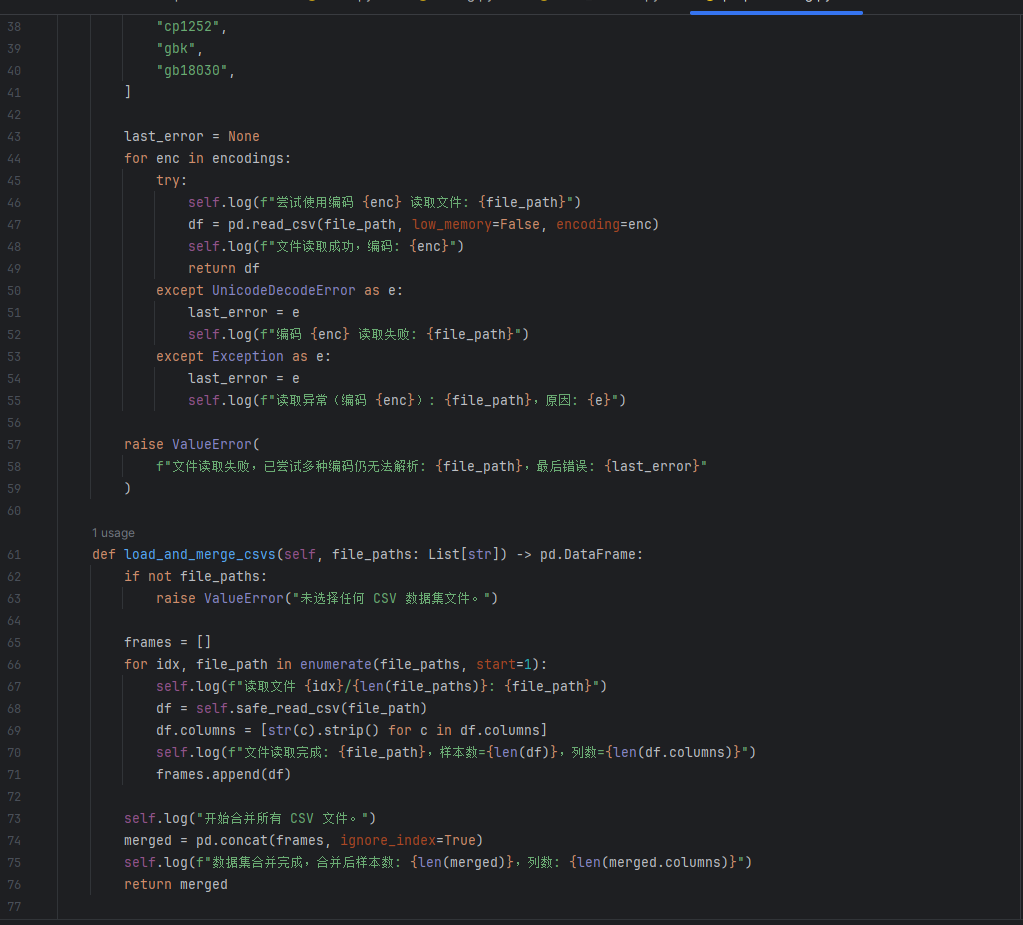Click "if not file_paths:" on line 62
The width and height of the screenshot is (1023, 925).
point(196,577)
